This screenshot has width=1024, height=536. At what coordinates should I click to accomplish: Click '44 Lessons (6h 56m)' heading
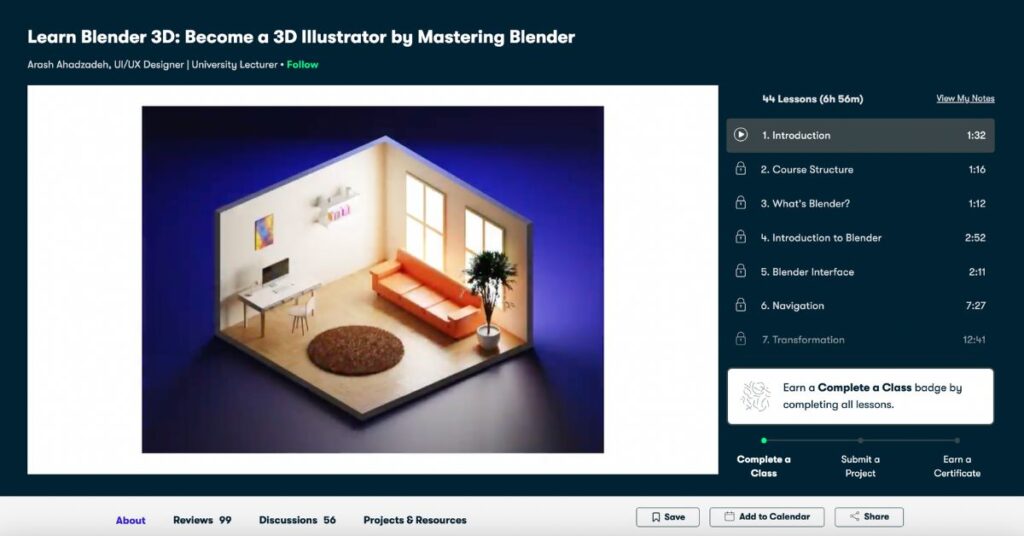[x=812, y=99]
